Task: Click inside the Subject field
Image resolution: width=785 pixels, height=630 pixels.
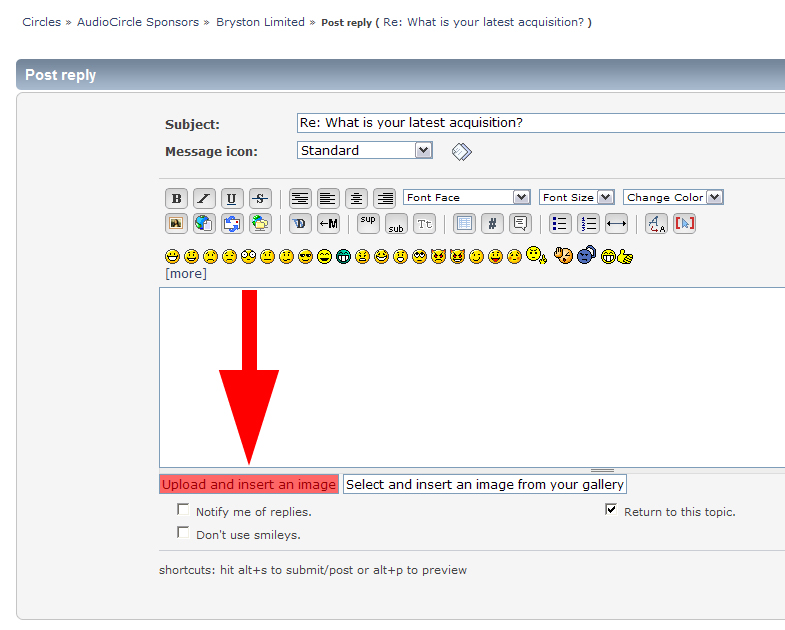Action: pos(541,123)
